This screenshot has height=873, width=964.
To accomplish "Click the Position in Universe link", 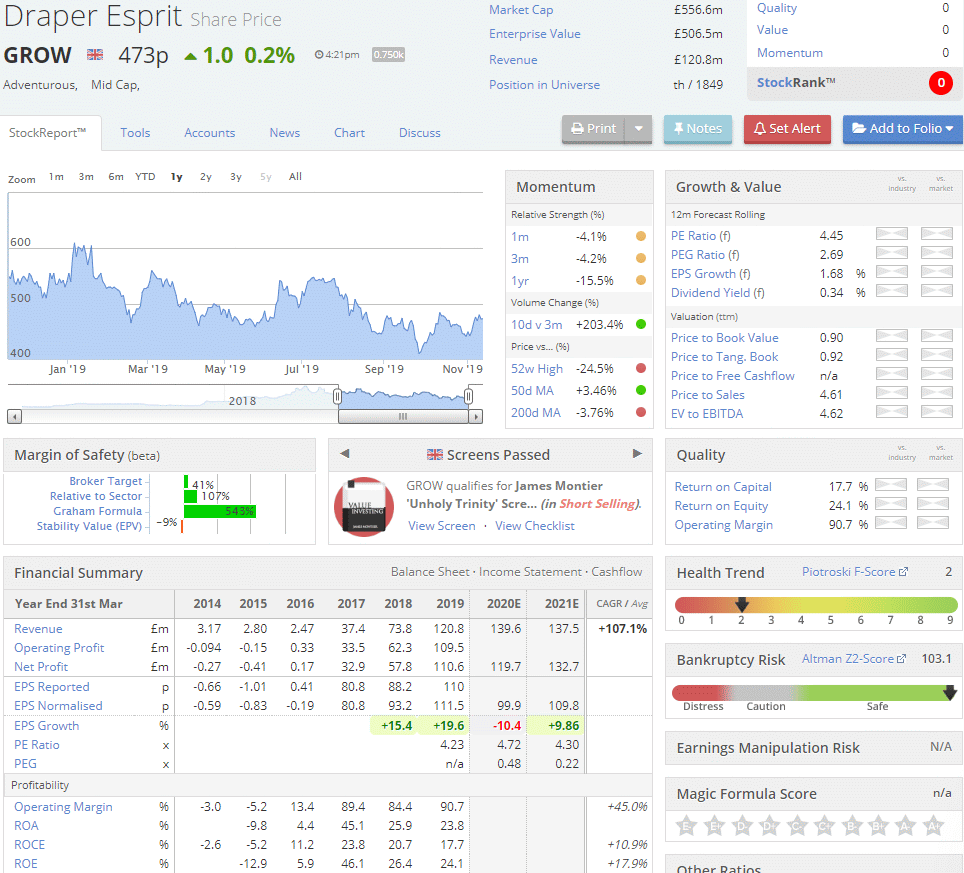I will point(544,85).
